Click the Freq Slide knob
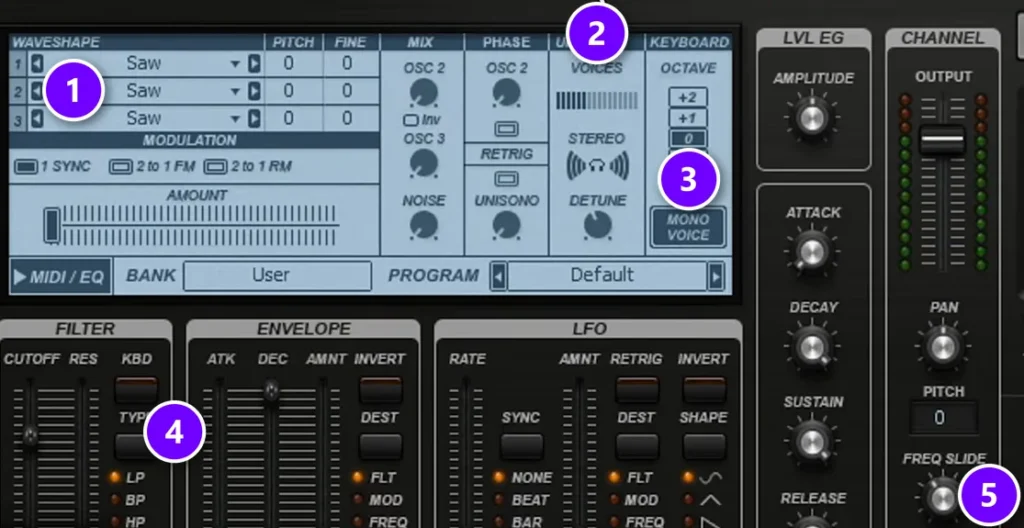The height and width of the screenshot is (528, 1024). 942,499
